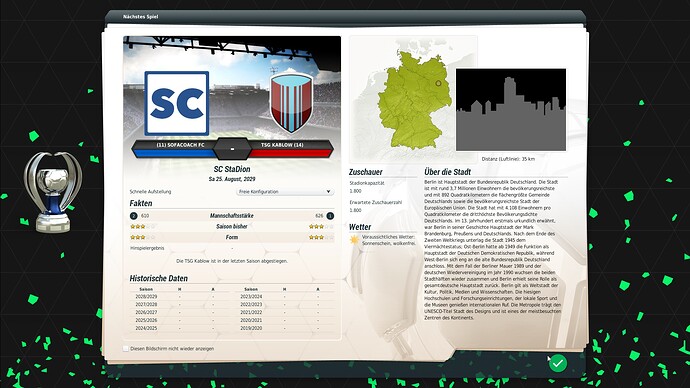This screenshot has width=690, height=388.
Task: Confirm with the green checkmark button
Action: pyautogui.click(x=558, y=363)
